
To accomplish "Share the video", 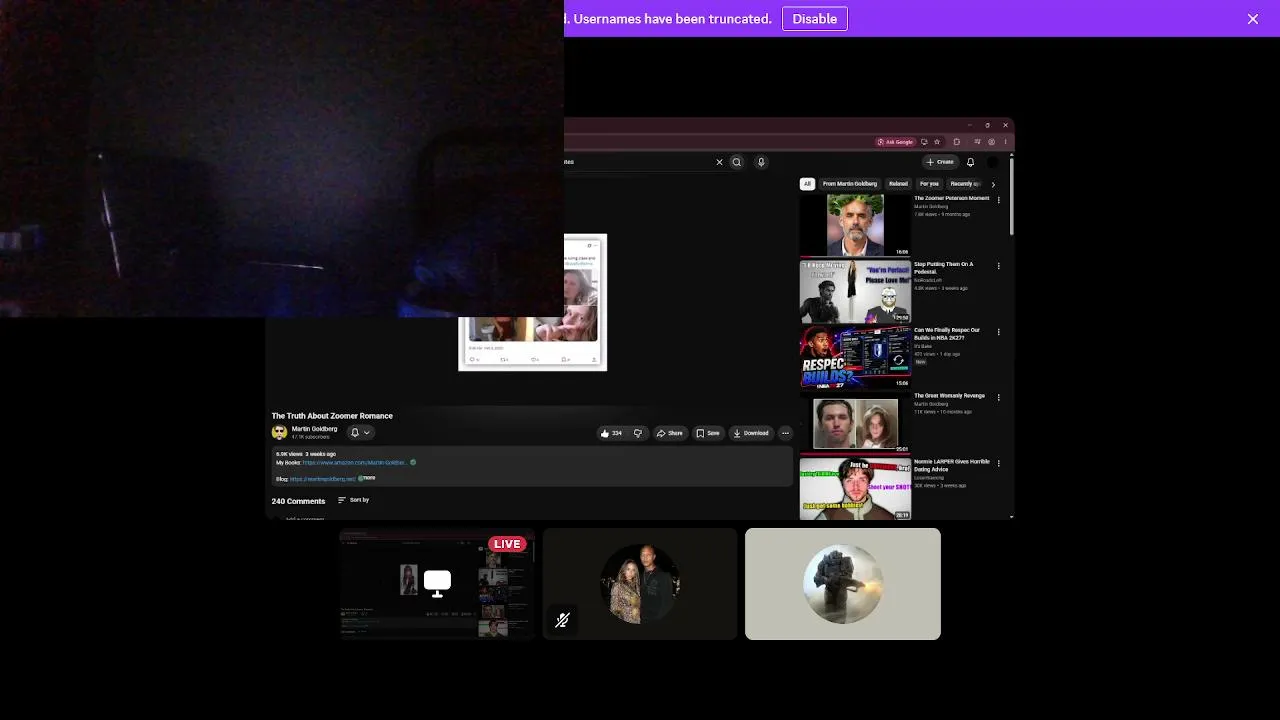I will click(x=670, y=433).
